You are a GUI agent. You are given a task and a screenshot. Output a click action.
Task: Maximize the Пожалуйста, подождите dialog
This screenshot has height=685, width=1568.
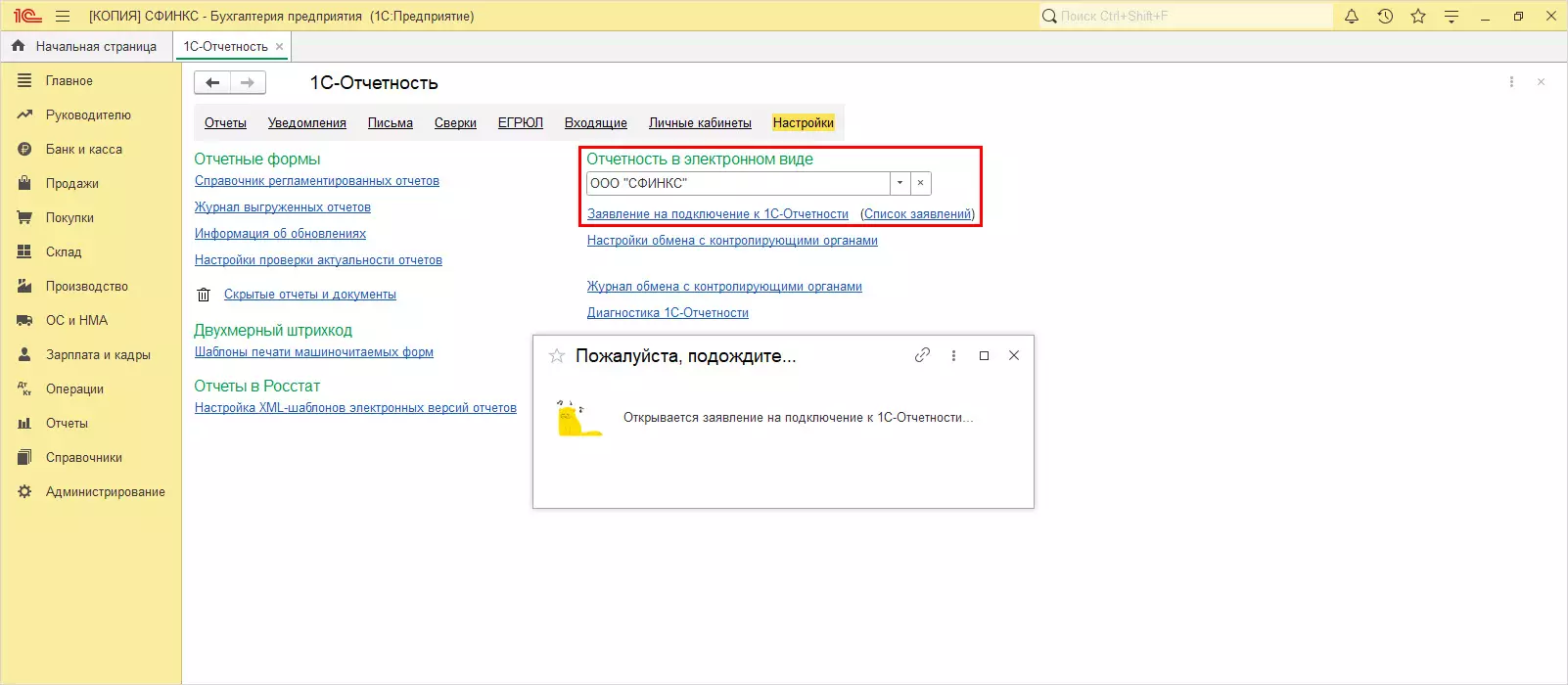(x=984, y=356)
